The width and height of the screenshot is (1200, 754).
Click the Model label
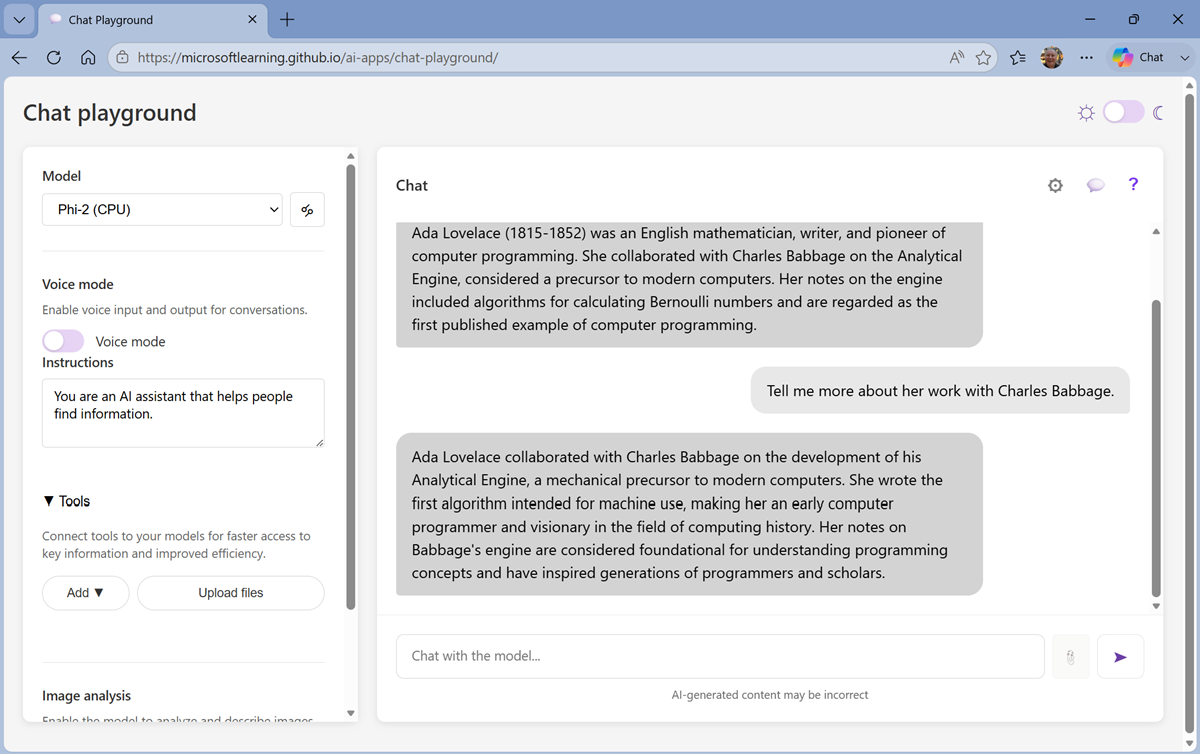click(62, 176)
